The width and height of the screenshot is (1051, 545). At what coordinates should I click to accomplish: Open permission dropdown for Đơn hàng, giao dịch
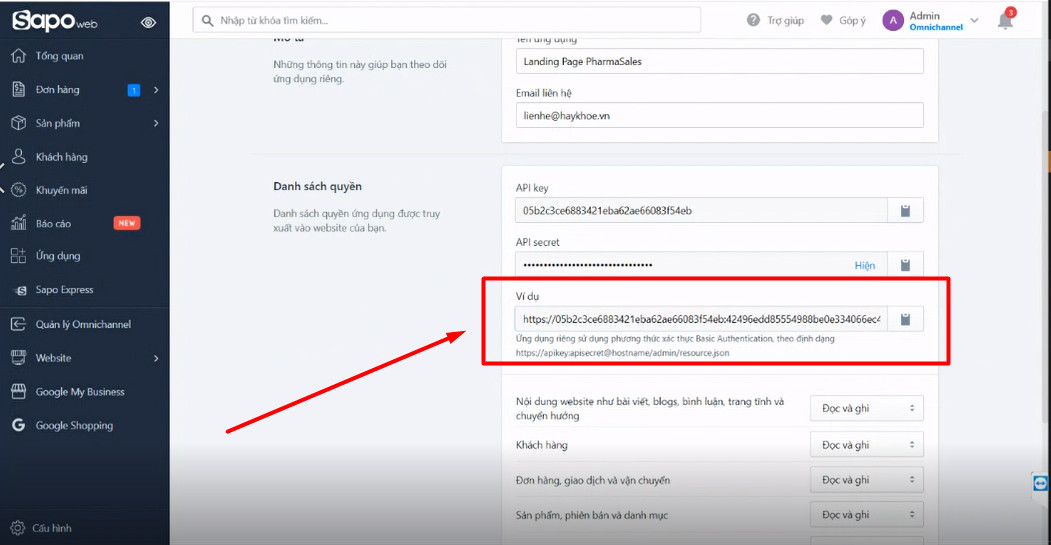pyautogui.click(x=867, y=480)
